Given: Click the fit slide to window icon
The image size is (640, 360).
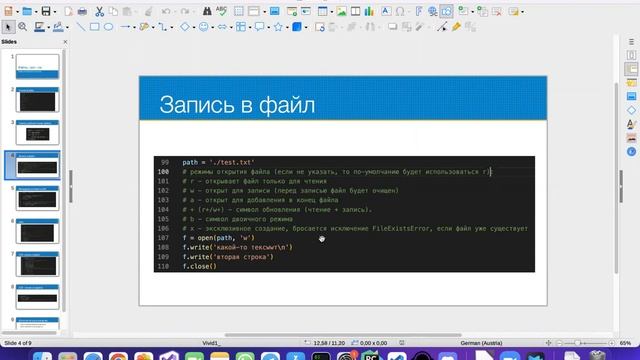Looking at the screenshot, I should click(x=548, y=343).
